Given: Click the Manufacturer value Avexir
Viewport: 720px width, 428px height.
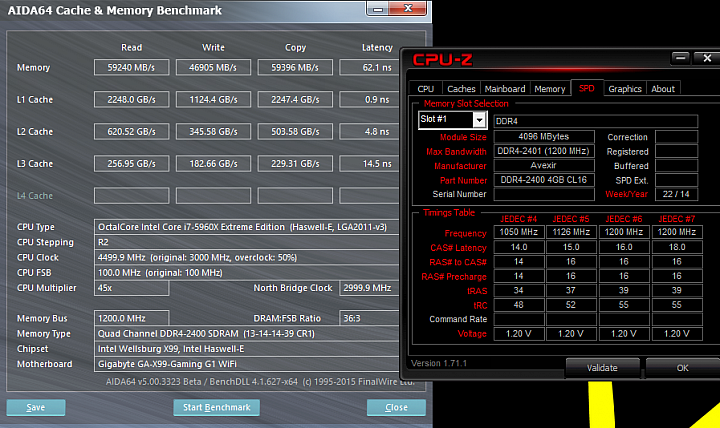Looking at the screenshot, I should coord(544,165).
